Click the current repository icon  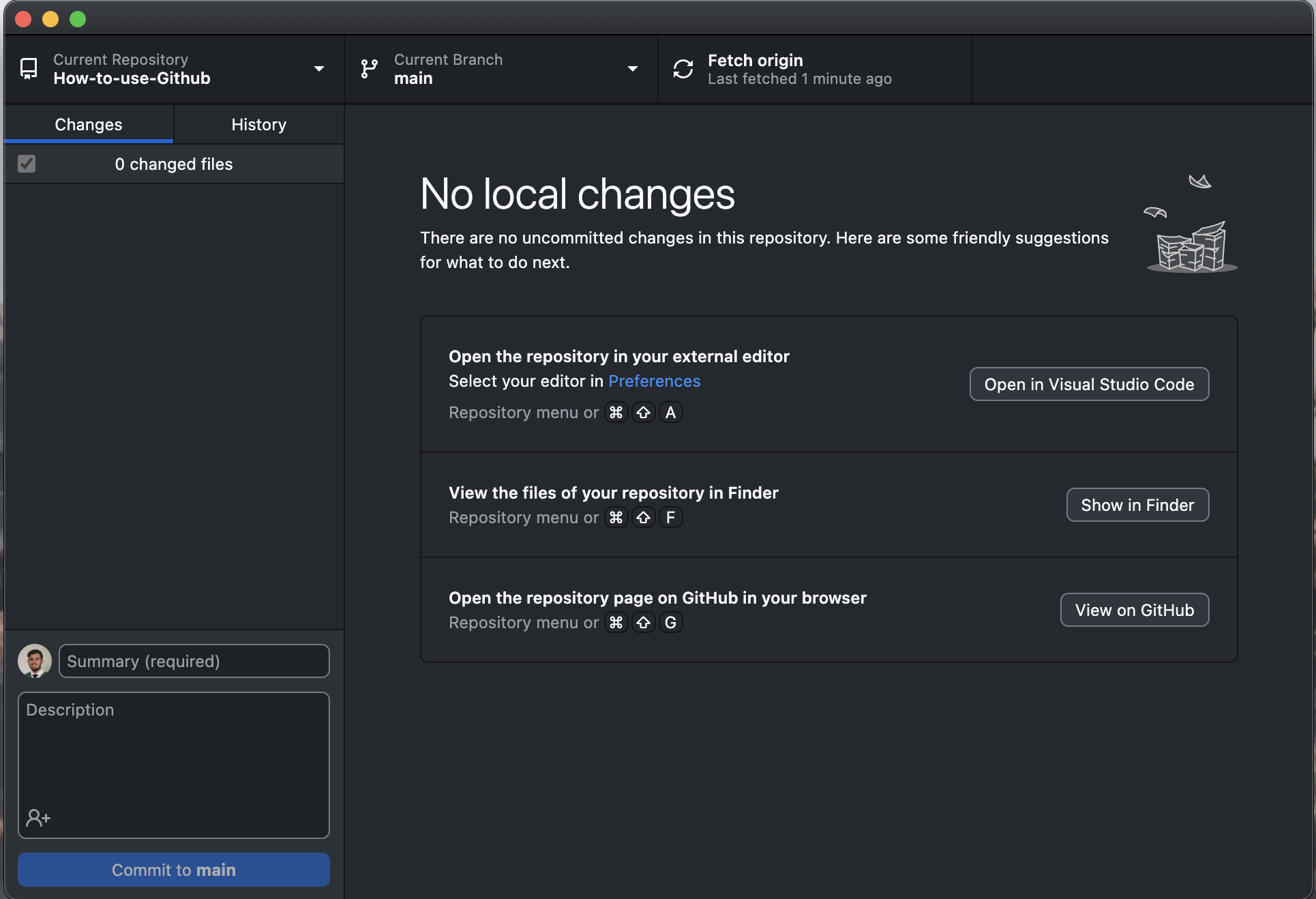28,69
